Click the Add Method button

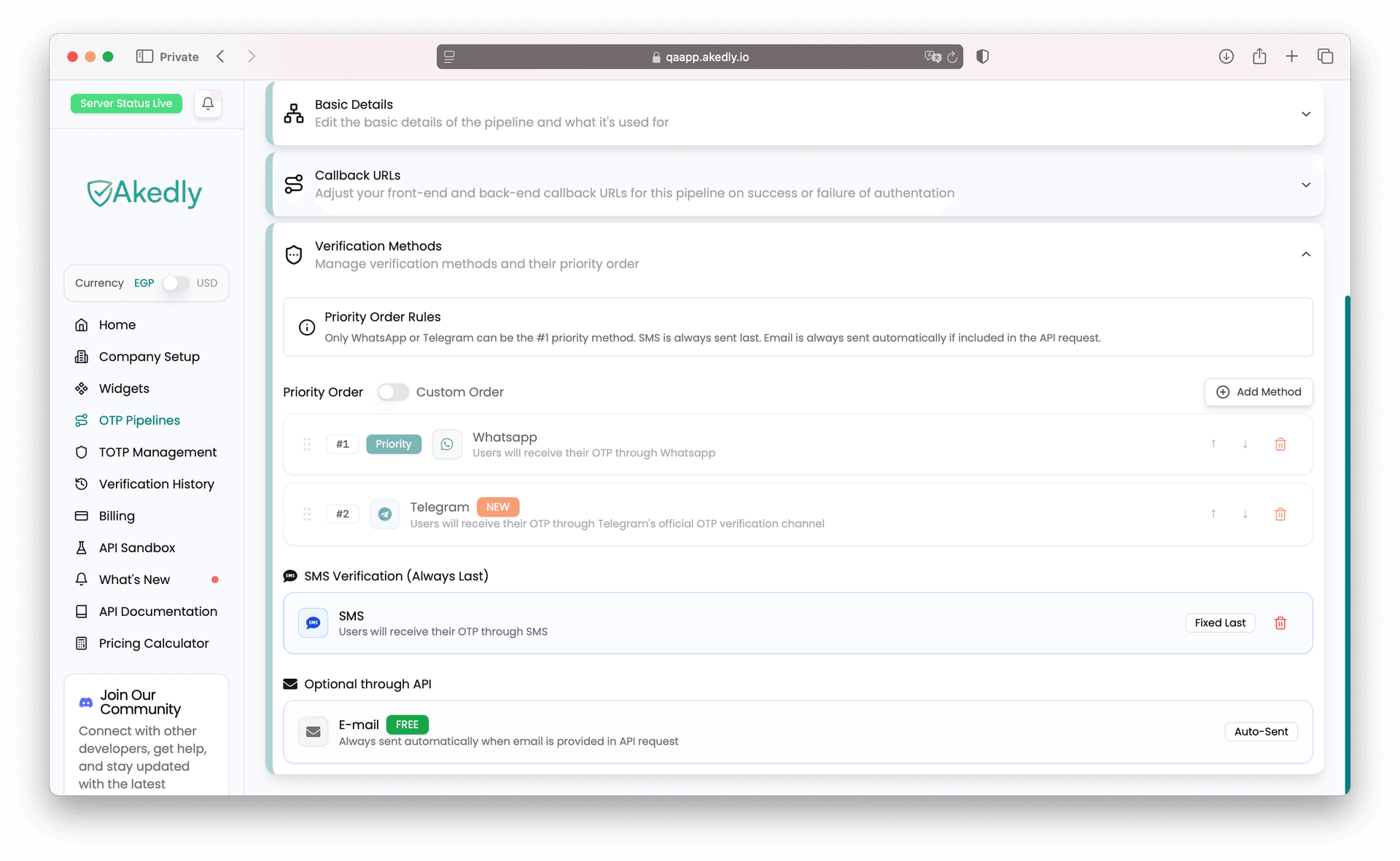(1259, 392)
